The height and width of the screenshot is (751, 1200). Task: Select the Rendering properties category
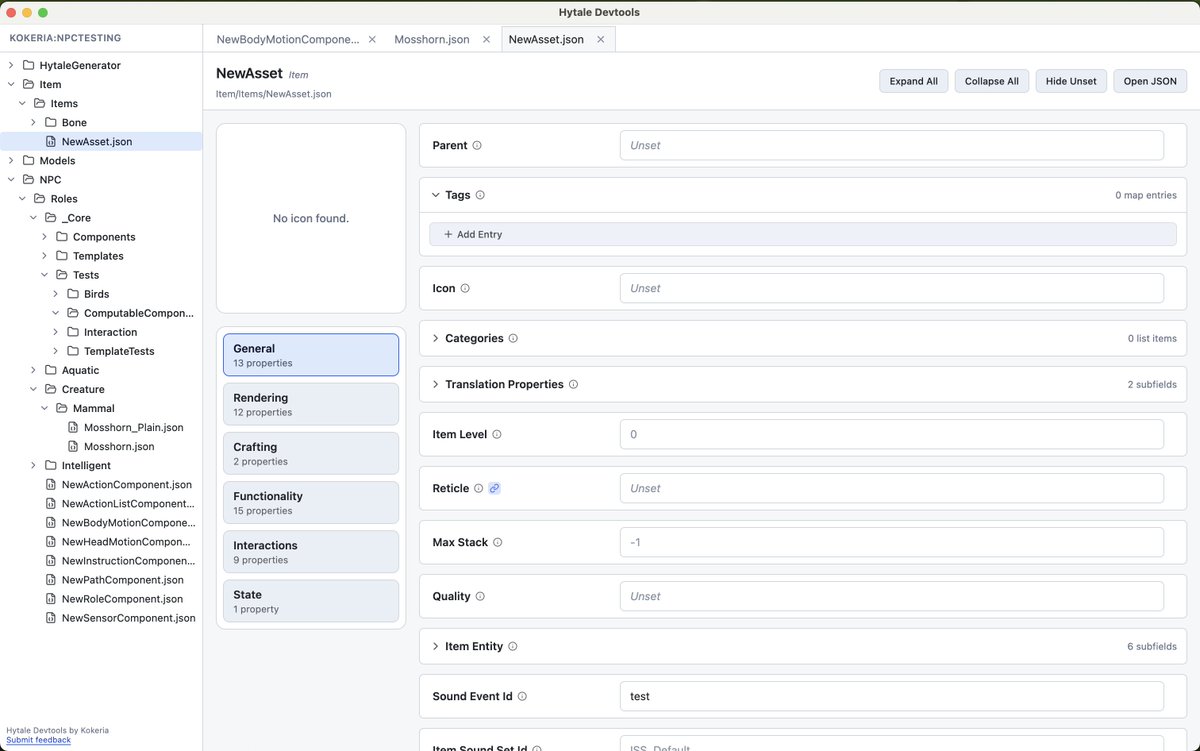click(x=311, y=404)
